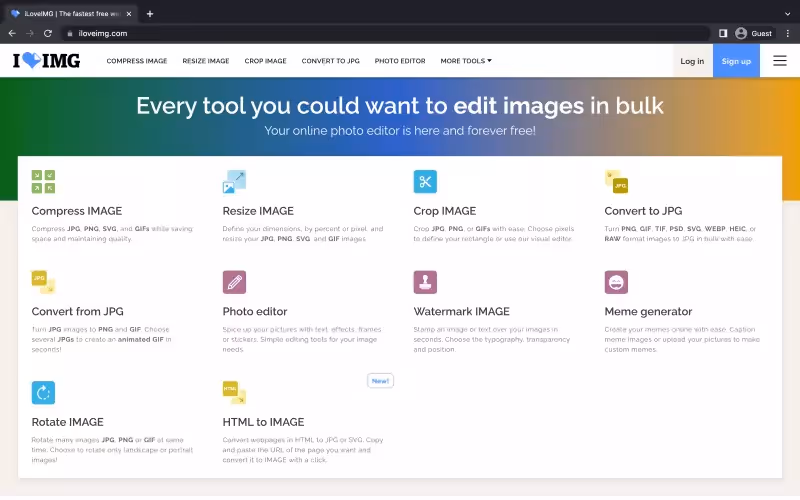Image resolution: width=800 pixels, height=500 pixels.
Task: Open RESIZE IMAGE in the nav bar
Action: click(x=206, y=61)
